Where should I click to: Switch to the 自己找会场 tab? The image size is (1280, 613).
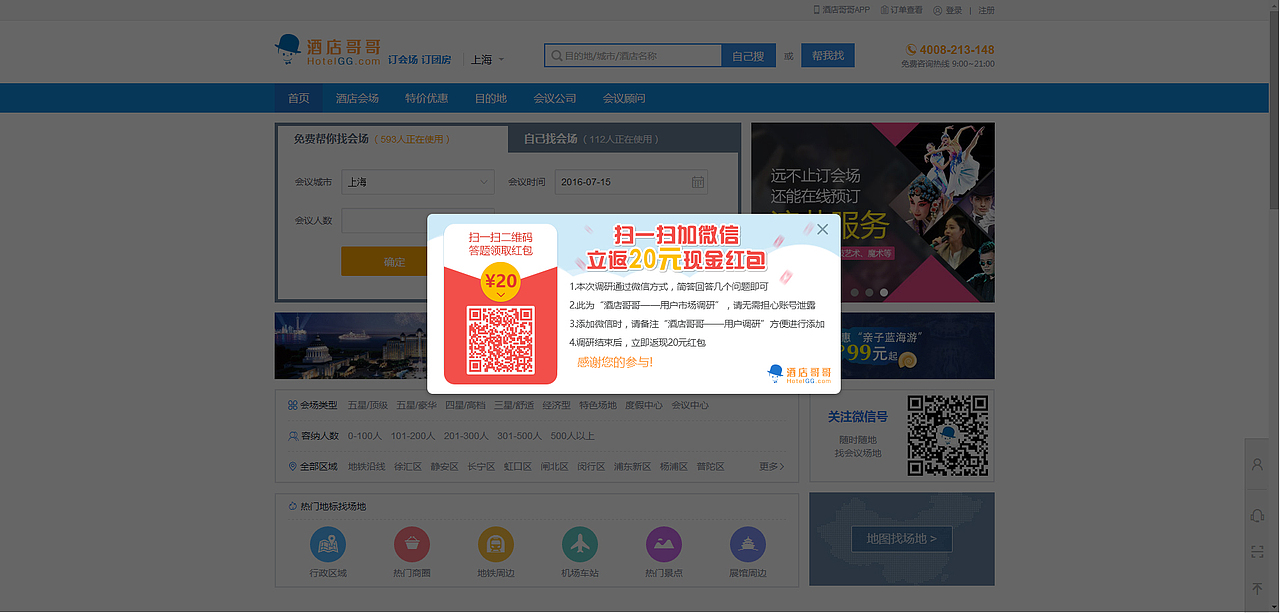click(x=624, y=139)
